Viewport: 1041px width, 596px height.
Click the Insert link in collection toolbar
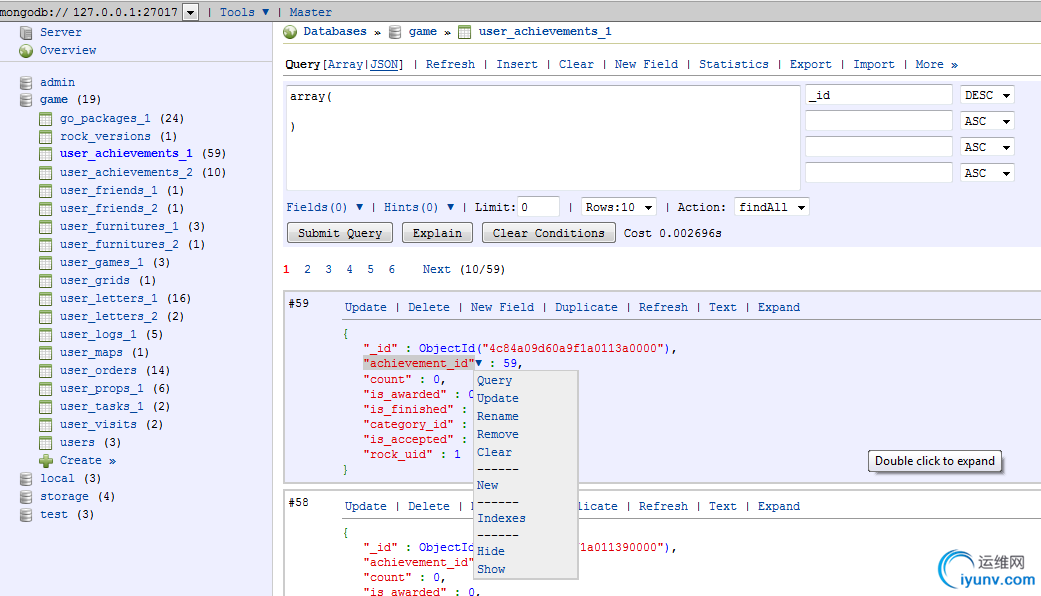pos(517,64)
